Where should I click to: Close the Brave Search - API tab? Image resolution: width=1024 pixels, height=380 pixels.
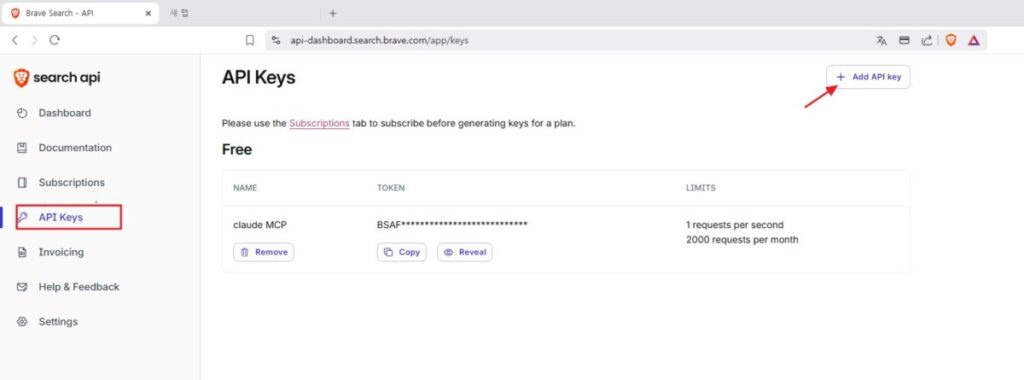[x=148, y=13]
